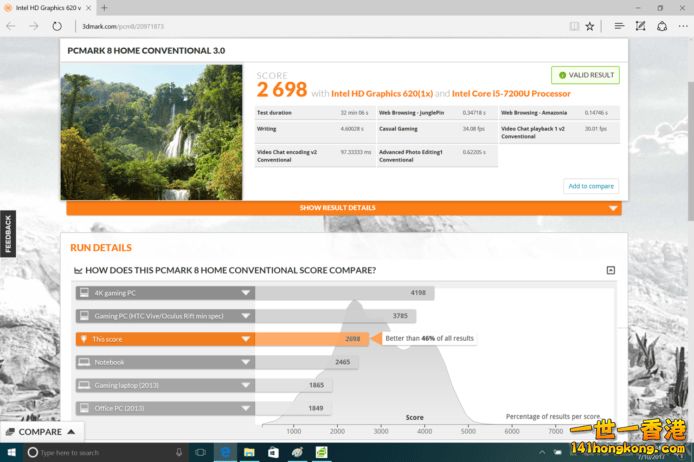Add page to favorites with star icon
Viewport: 694px width, 462px height.
coord(590,26)
